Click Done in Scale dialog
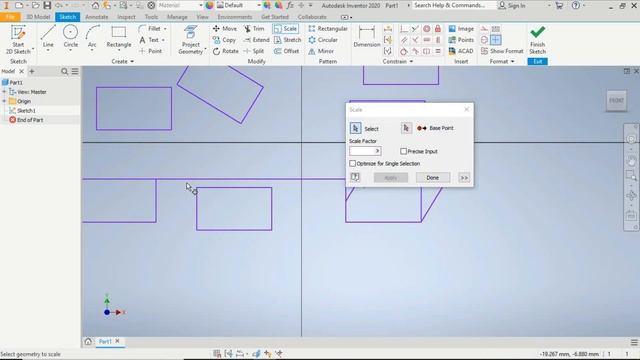640x360 pixels. (433, 178)
